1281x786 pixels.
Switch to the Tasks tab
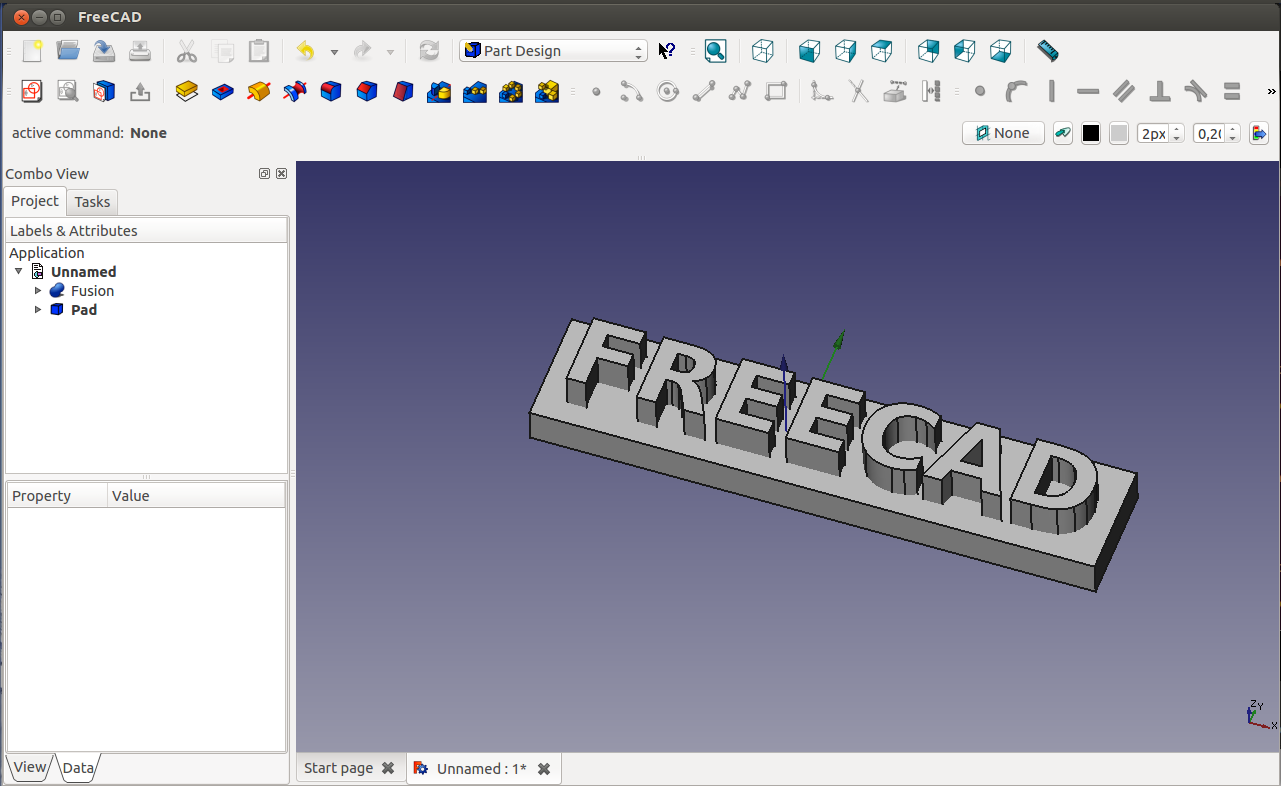click(x=92, y=202)
